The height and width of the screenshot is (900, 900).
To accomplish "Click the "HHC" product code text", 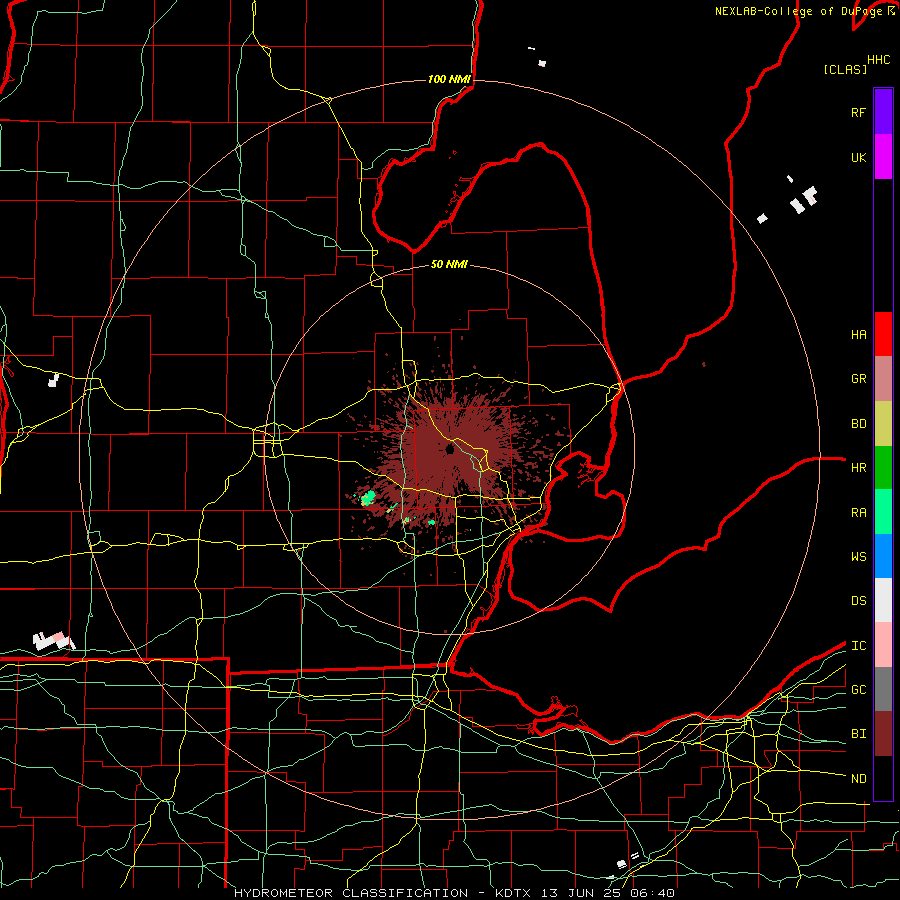I will pos(878,60).
